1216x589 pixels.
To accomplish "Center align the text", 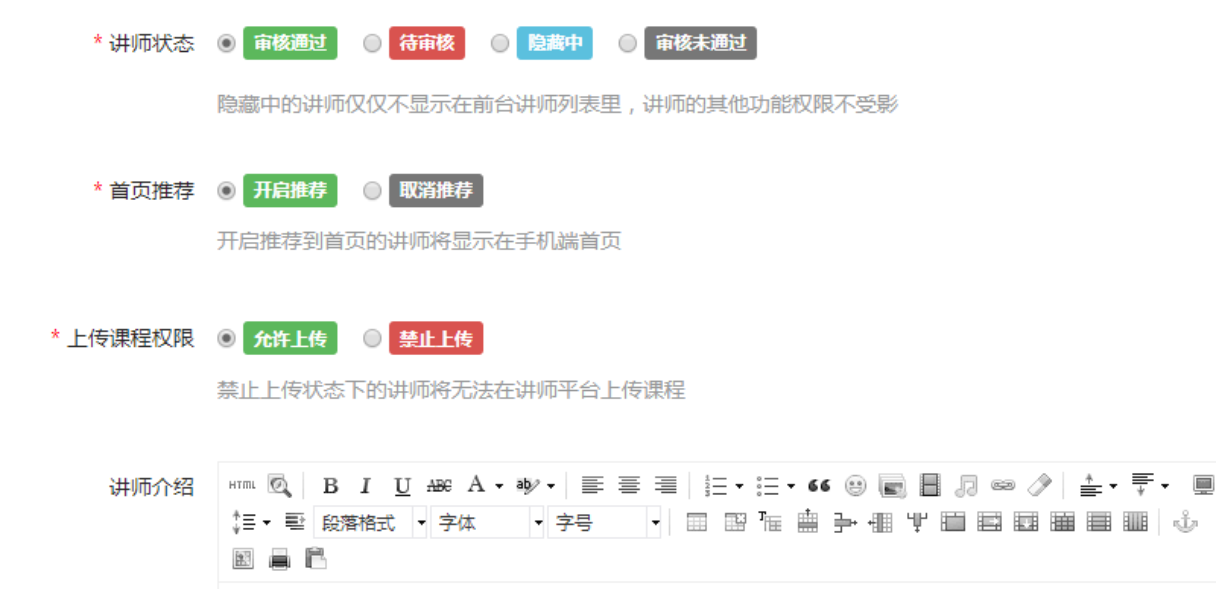I will [629, 486].
